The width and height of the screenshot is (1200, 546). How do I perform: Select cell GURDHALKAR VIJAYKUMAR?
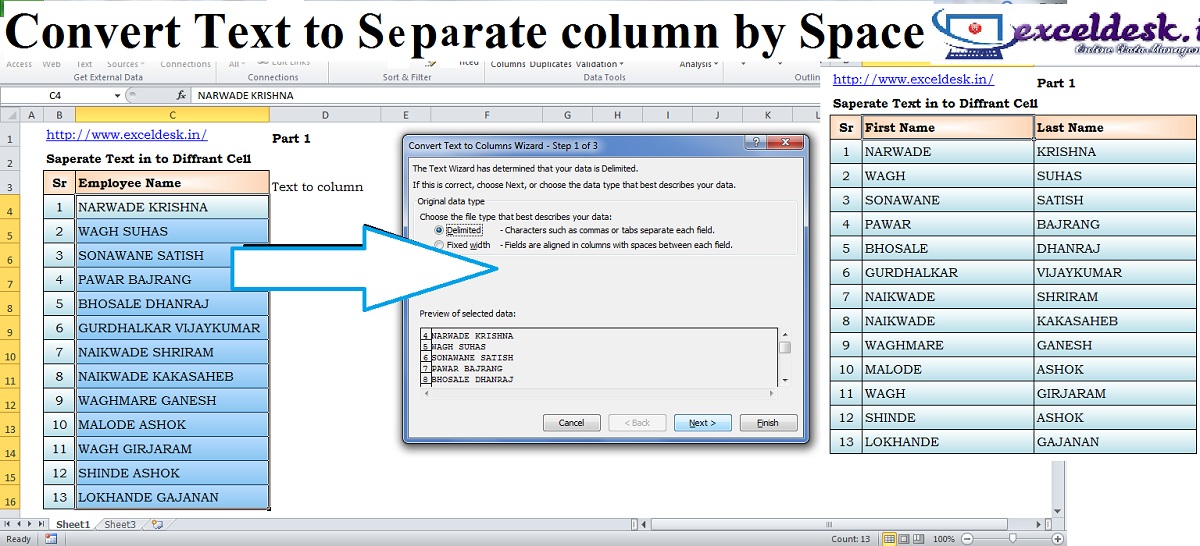tap(172, 328)
